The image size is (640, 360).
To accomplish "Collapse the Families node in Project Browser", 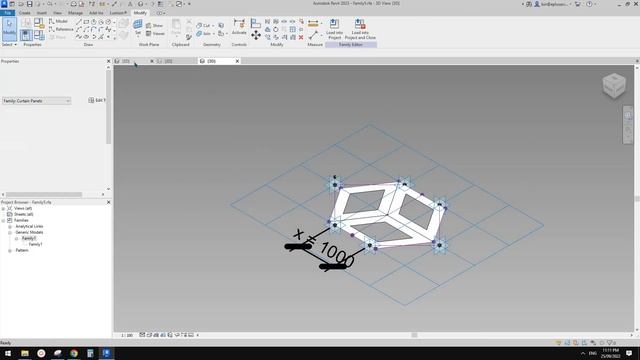I will click(x=3, y=220).
